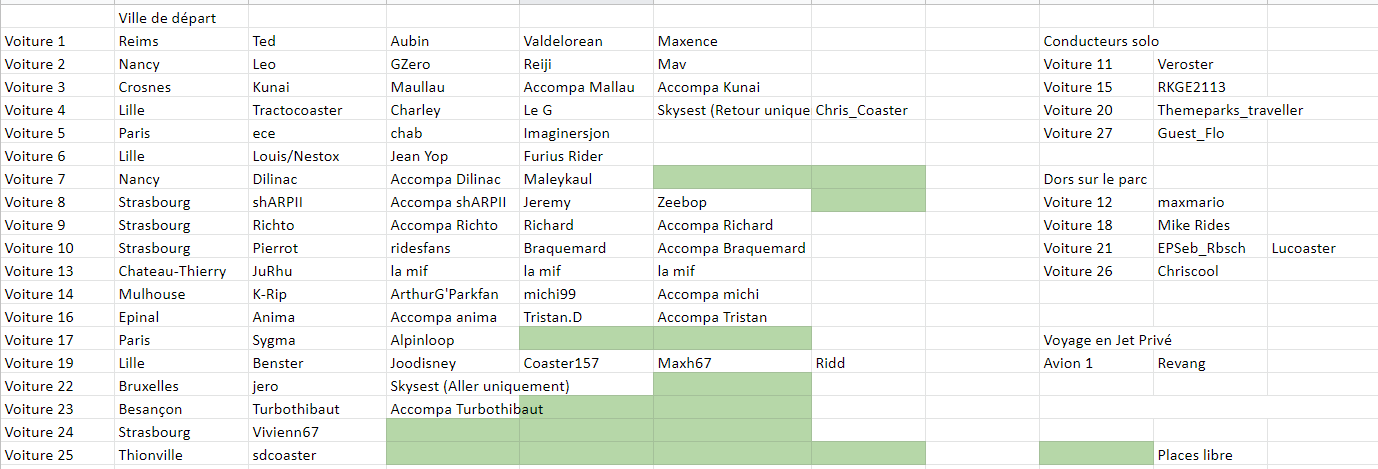Click the Bruxelles city cell

(149, 386)
